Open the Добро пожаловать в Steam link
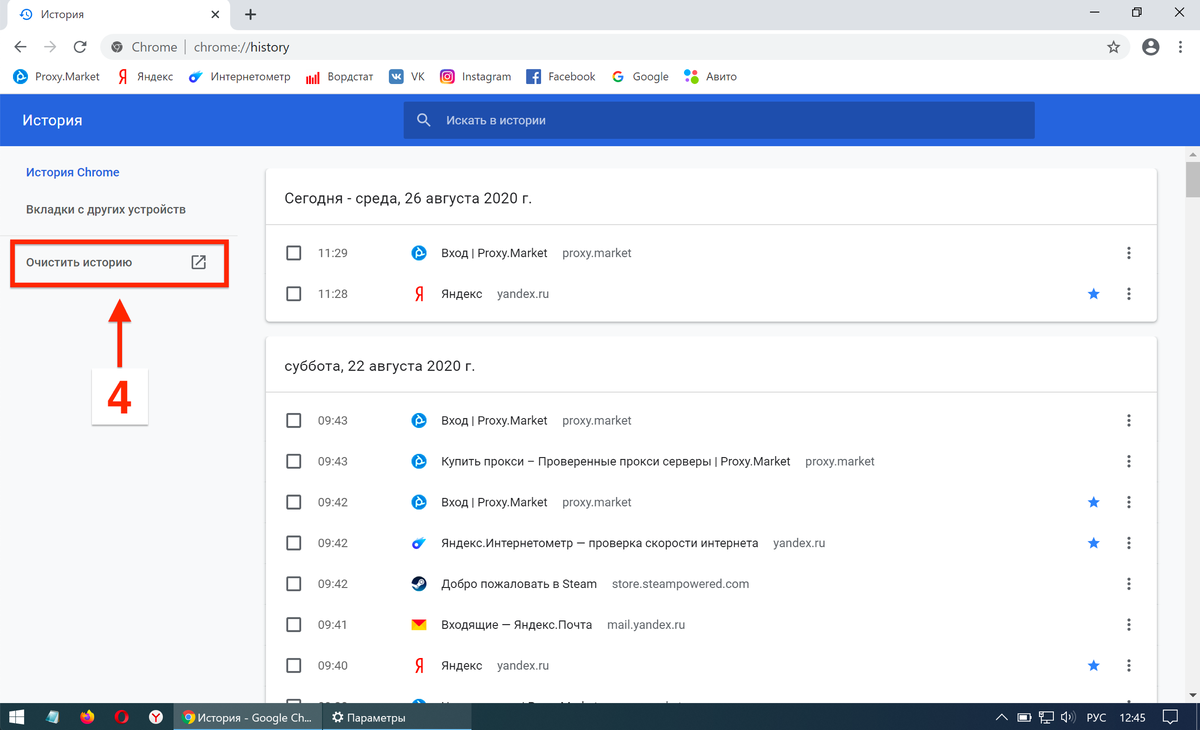This screenshot has width=1200, height=730. pos(519,584)
